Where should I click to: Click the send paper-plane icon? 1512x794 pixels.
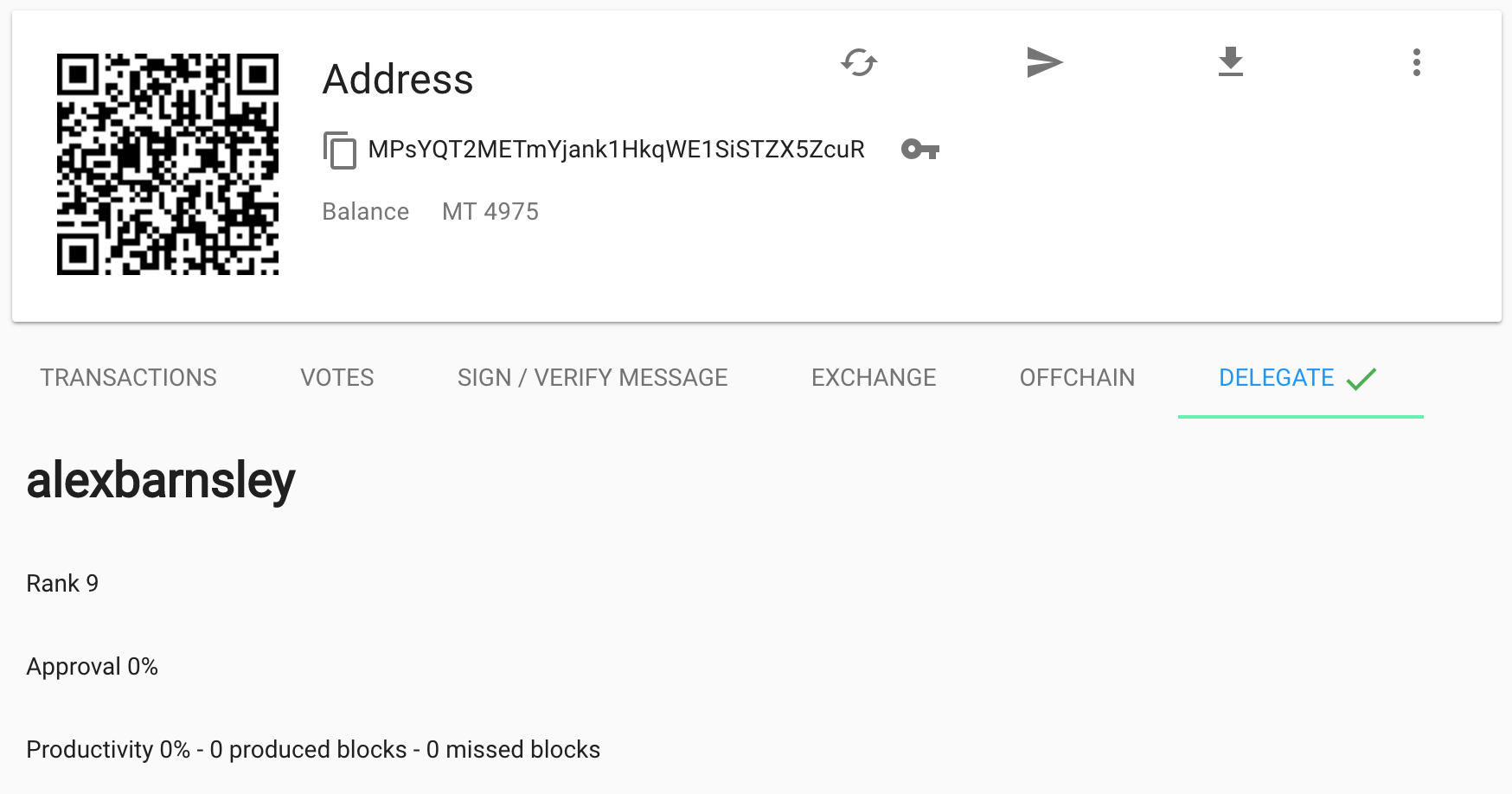pyautogui.click(x=1044, y=62)
